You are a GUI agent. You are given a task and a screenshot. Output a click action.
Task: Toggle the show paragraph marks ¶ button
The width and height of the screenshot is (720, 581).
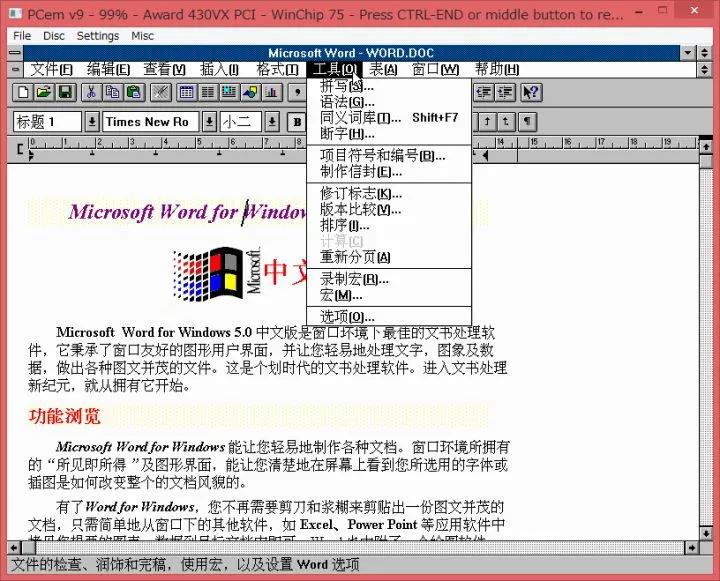click(528, 122)
